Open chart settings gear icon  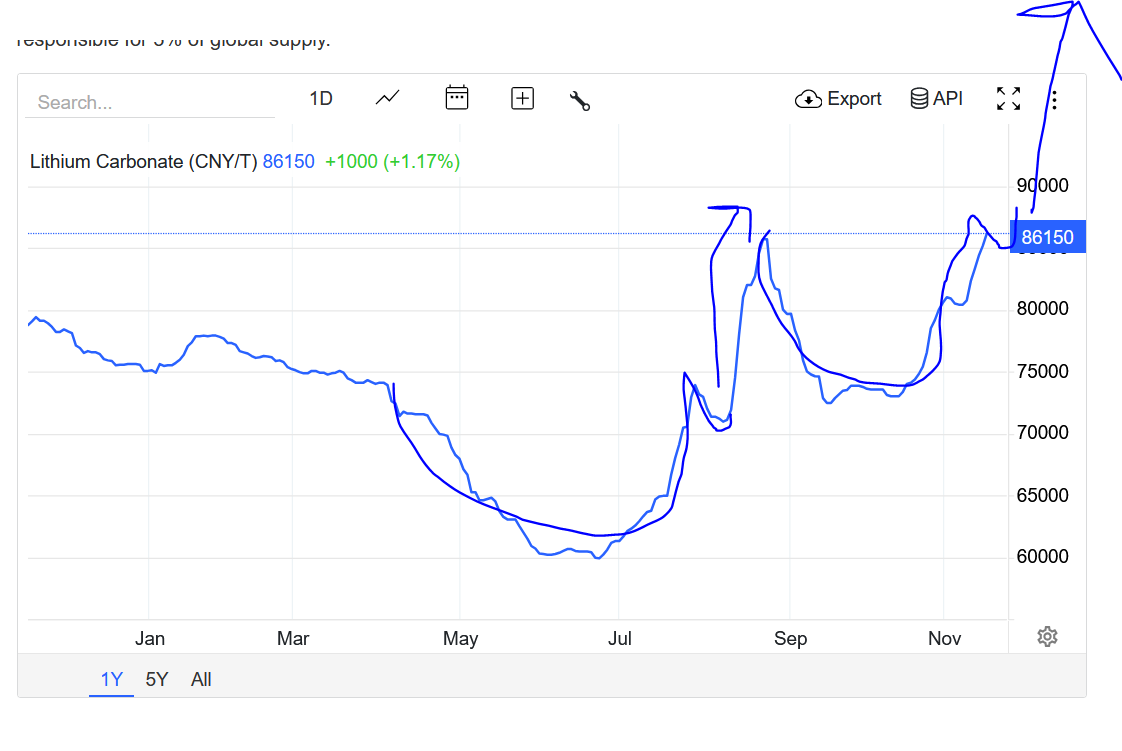(1048, 637)
